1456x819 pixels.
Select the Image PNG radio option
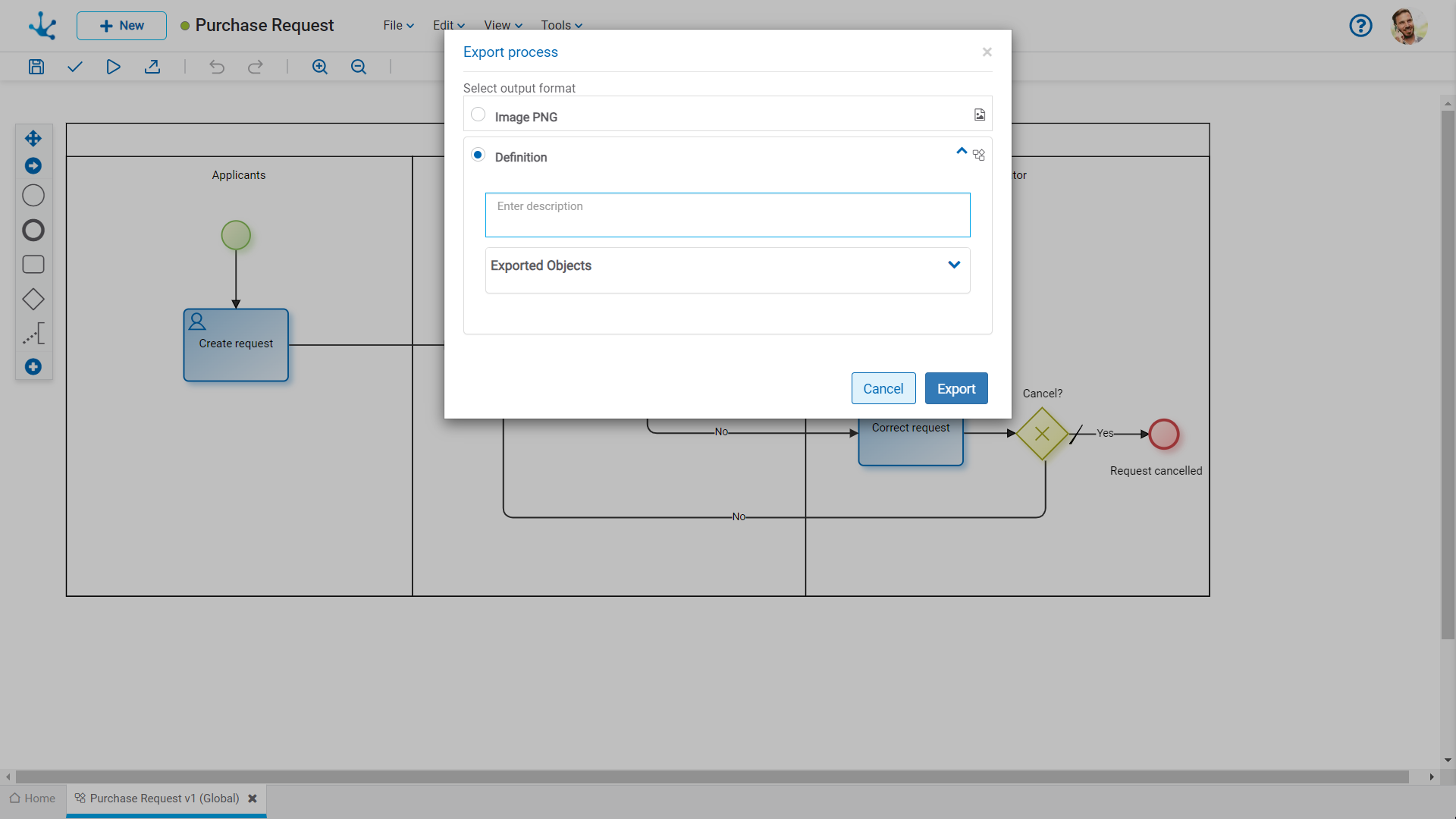point(478,115)
